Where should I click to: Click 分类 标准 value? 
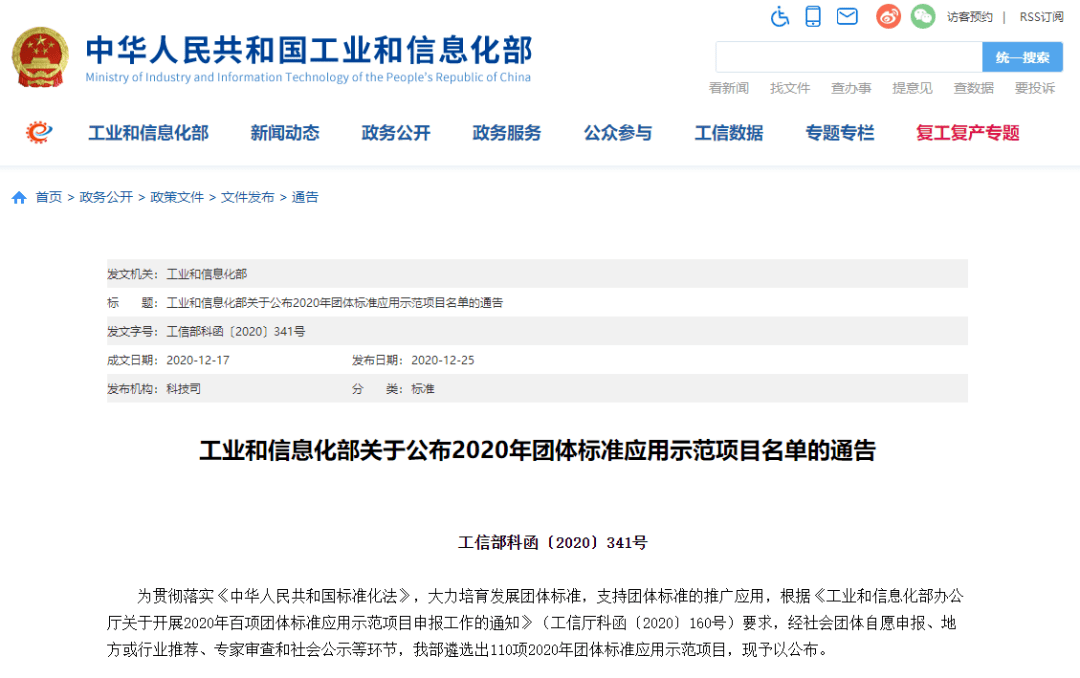point(423,389)
